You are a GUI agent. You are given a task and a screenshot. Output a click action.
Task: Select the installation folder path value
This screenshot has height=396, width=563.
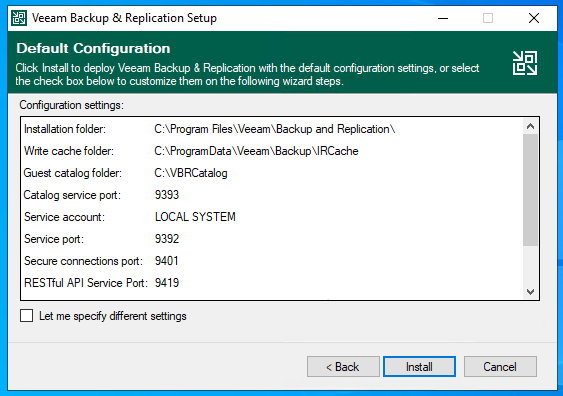tap(275, 129)
